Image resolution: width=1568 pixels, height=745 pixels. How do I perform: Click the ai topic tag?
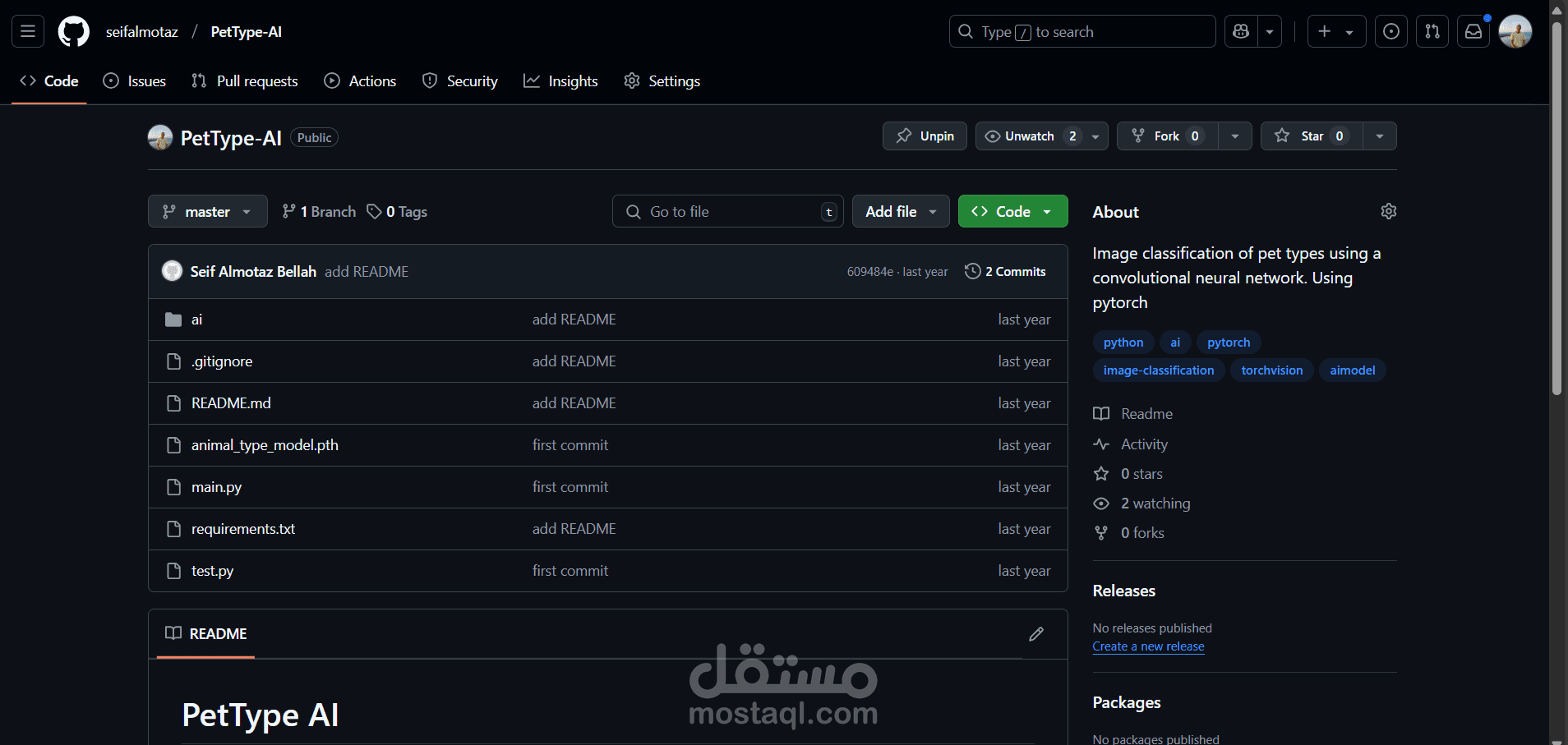tap(1175, 343)
